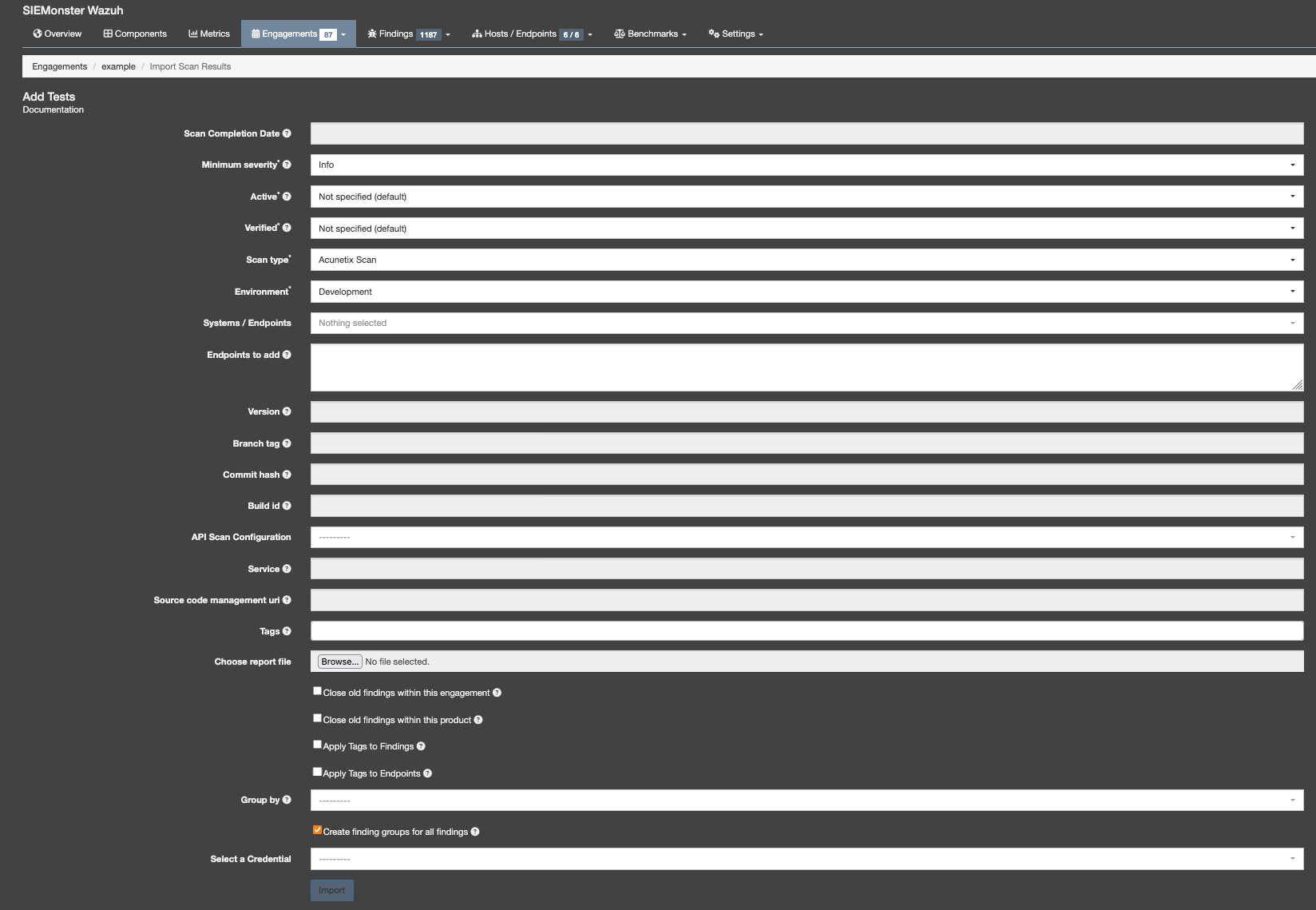Click help icon beside Group by
This screenshot has height=910, width=1316.
pos(287,800)
